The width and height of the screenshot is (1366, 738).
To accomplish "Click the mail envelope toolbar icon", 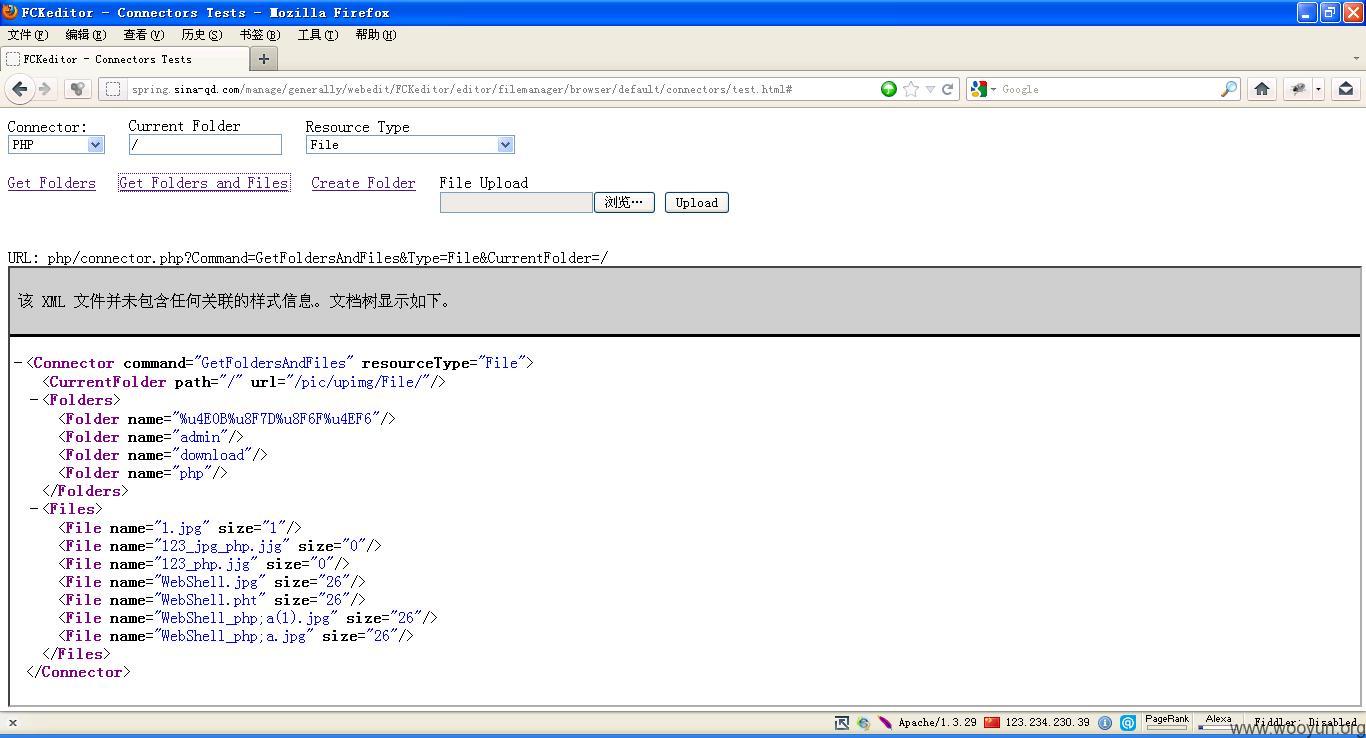I will pyautogui.click(x=1346, y=89).
